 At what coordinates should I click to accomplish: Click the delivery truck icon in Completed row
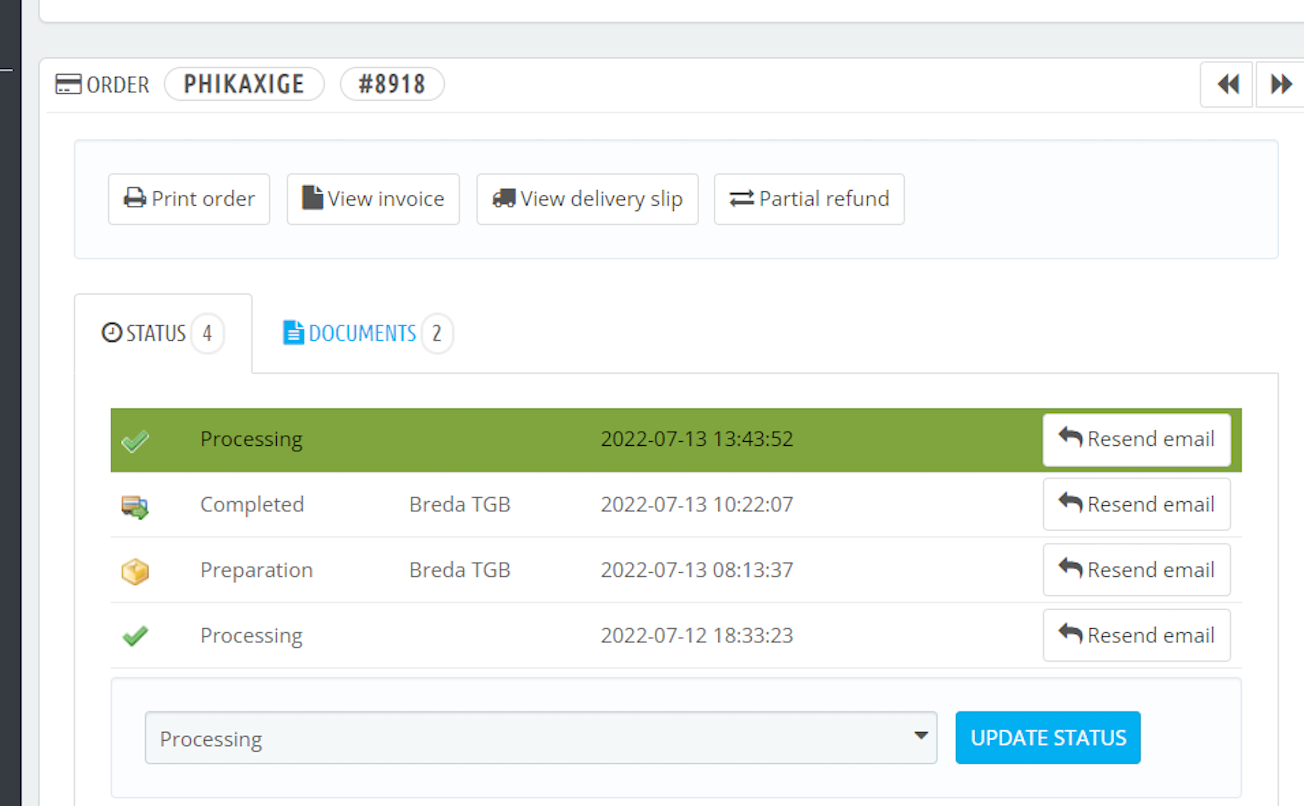click(135, 506)
